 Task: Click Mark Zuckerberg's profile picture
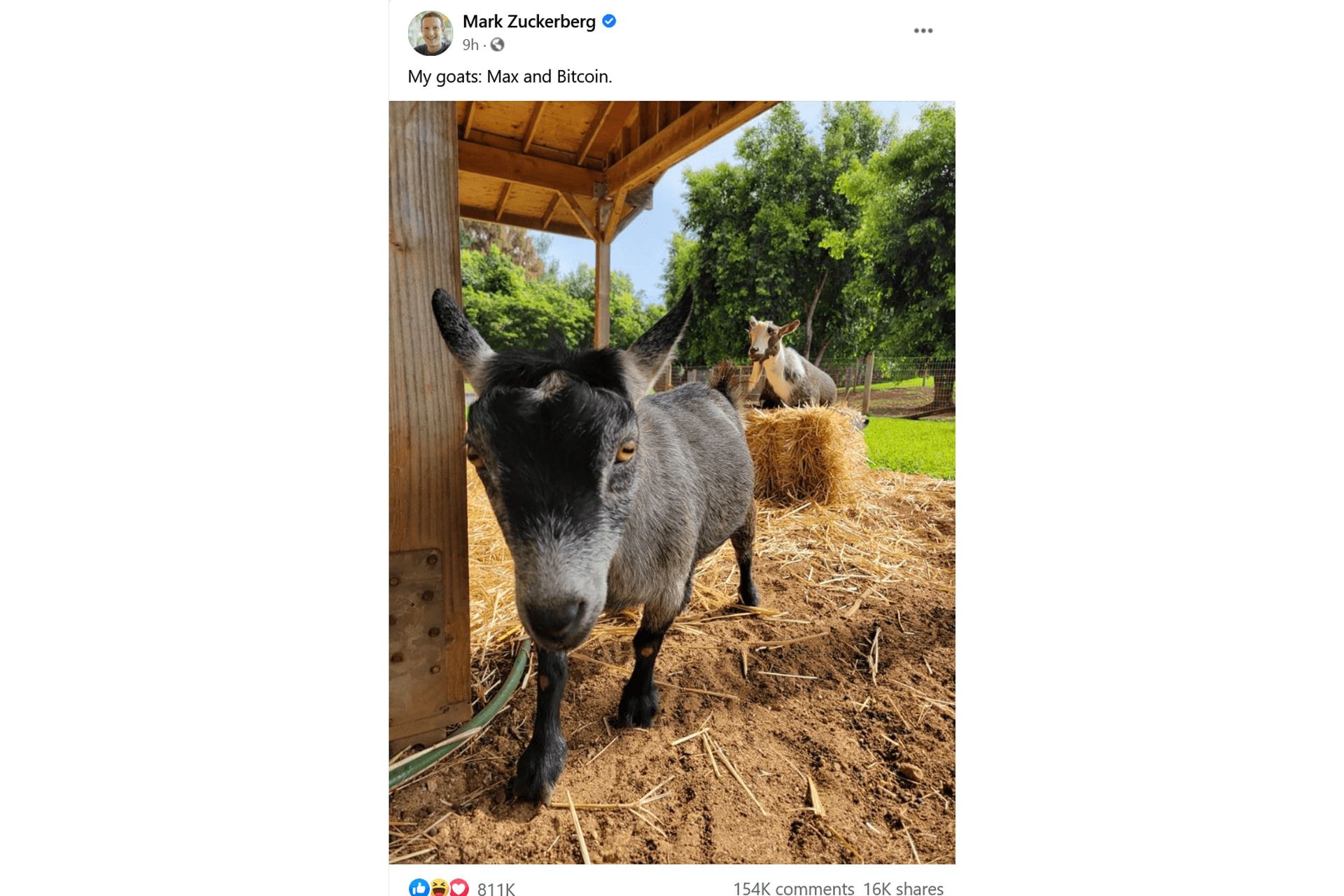pyautogui.click(x=430, y=33)
